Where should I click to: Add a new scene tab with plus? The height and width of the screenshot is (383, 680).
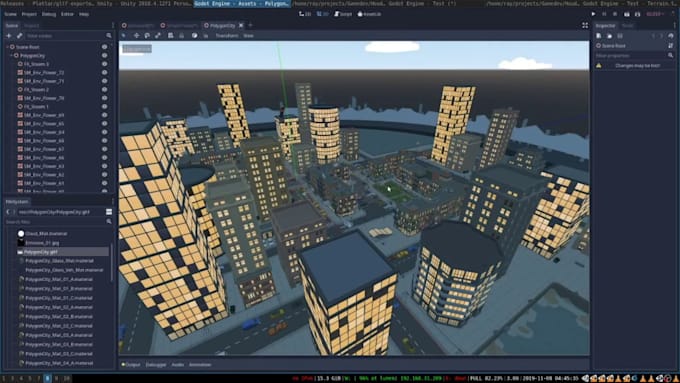pyautogui.click(x=250, y=25)
